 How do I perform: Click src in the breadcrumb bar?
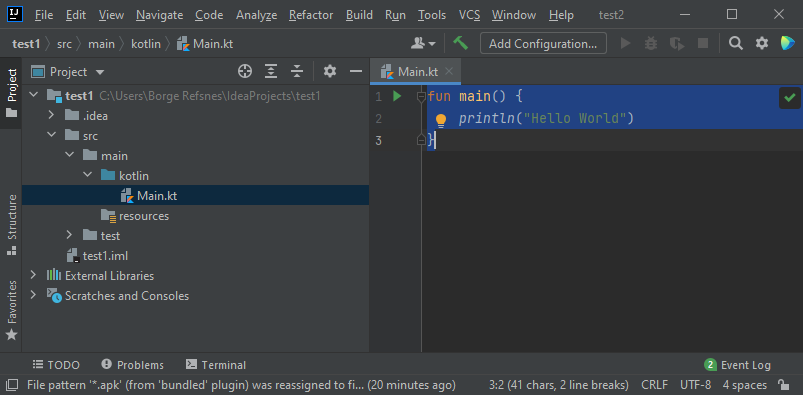[x=64, y=44]
